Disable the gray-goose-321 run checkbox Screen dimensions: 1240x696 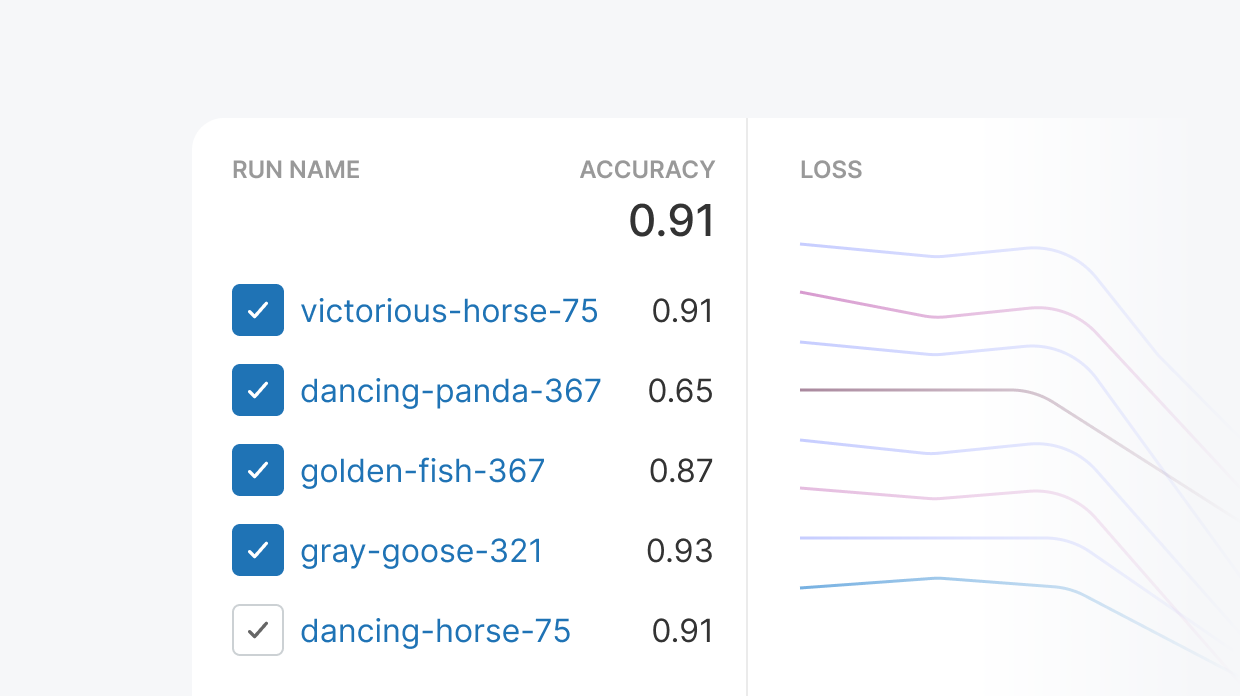(258, 550)
